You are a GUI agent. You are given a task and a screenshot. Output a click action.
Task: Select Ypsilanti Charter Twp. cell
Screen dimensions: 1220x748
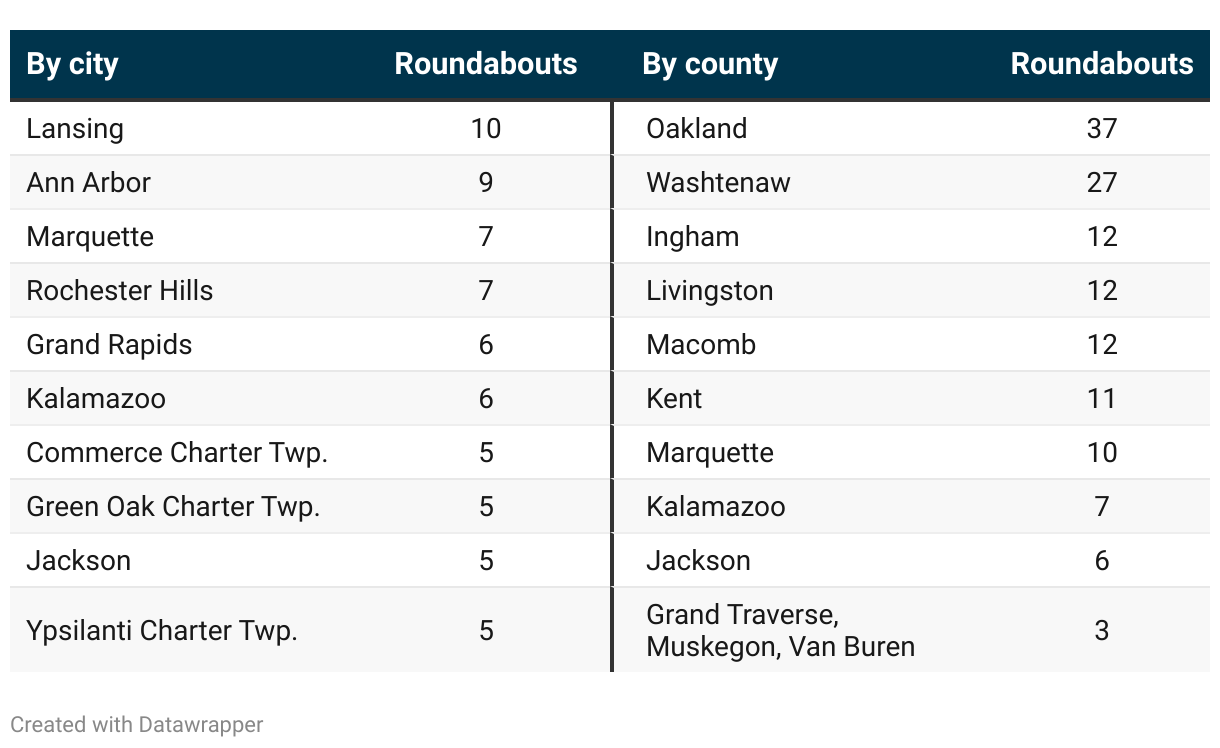[162, 631]
